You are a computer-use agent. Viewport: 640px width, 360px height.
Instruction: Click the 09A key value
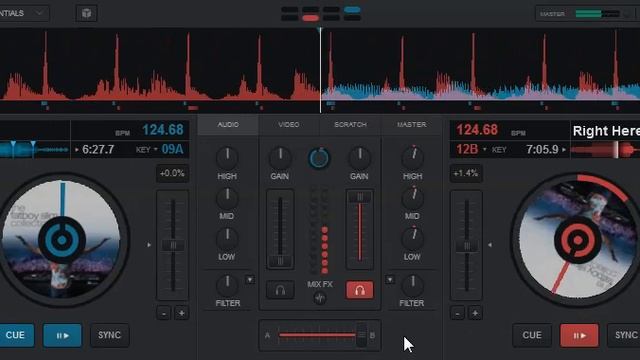(x=172, y=149)
